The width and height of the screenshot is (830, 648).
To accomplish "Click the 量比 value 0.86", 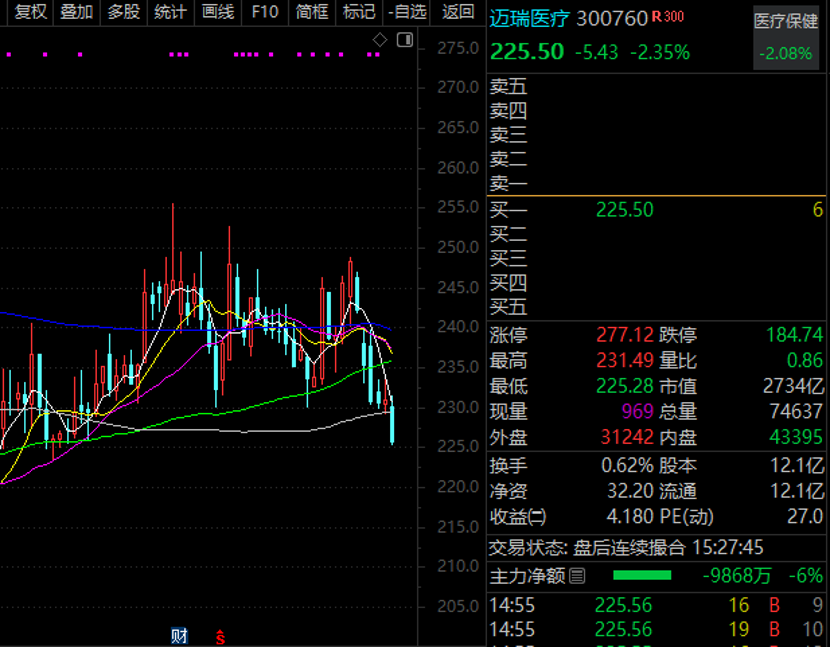I will (x=805, y=361).
